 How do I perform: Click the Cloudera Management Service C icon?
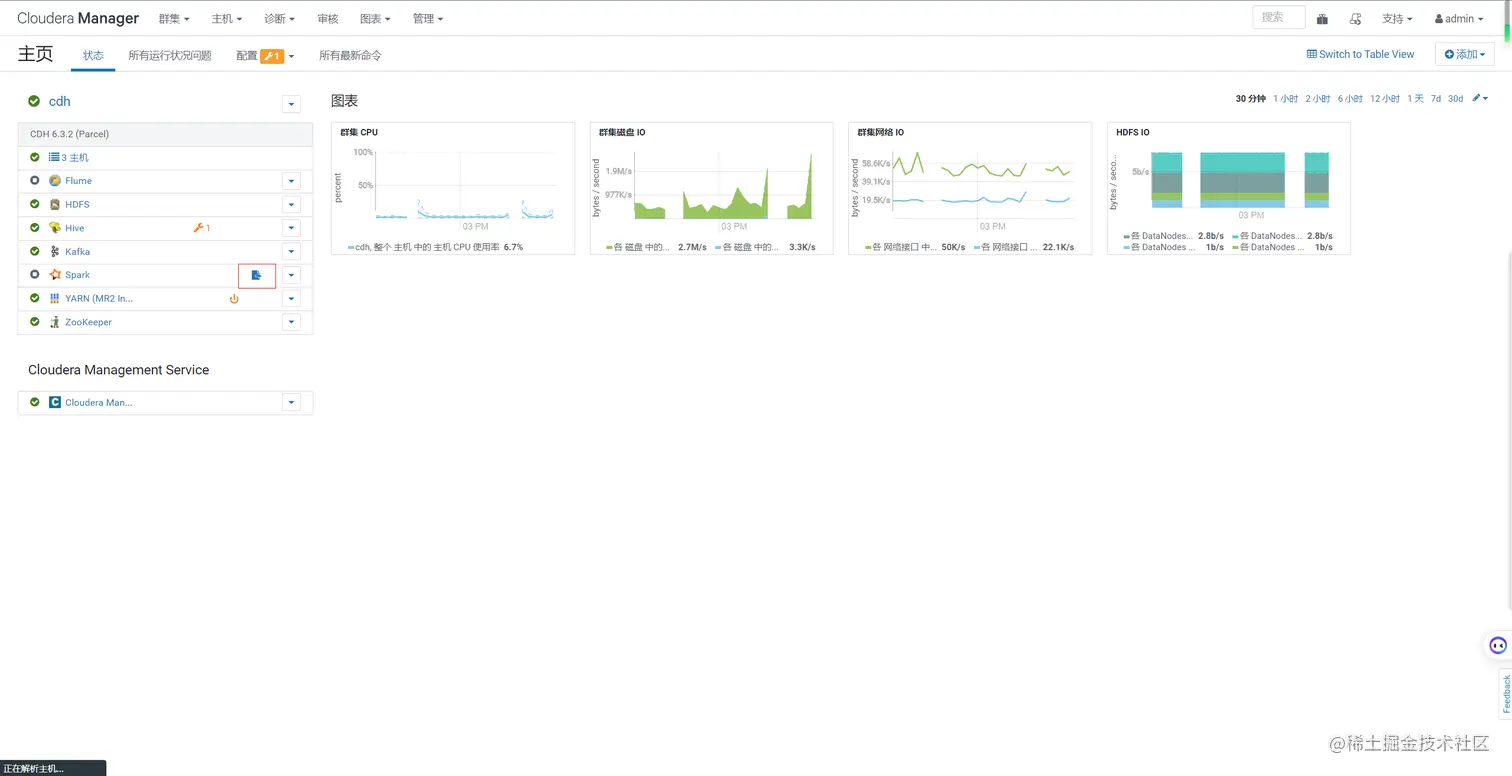[x=55, y=402]
